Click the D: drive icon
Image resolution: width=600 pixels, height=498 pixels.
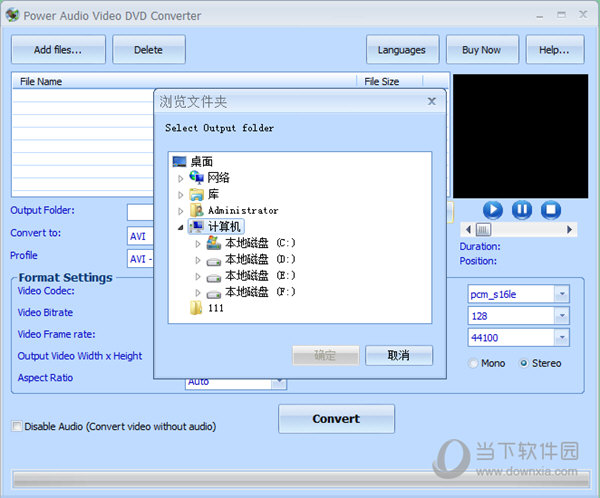[x=214, y=261]
